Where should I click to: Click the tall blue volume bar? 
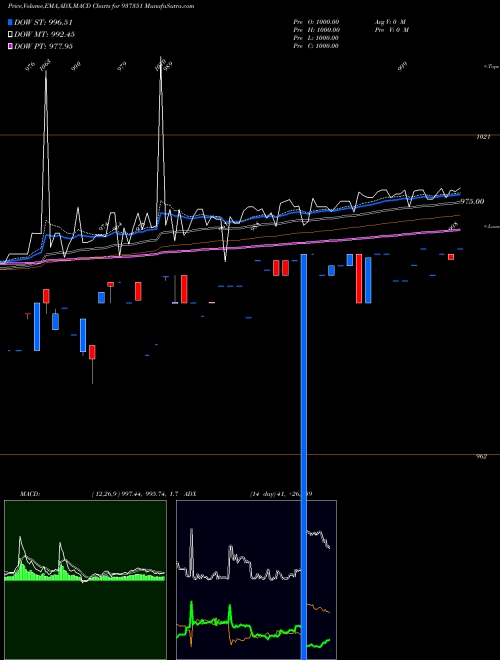point(303,457)
